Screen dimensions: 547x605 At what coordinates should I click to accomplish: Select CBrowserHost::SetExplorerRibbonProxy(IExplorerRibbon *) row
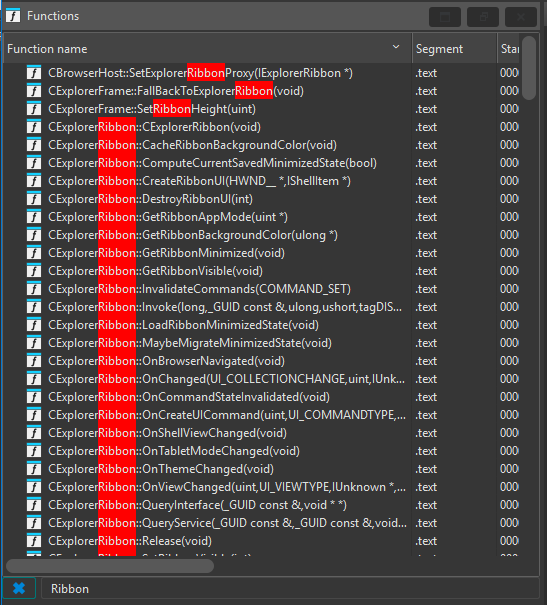click(200, 73)
